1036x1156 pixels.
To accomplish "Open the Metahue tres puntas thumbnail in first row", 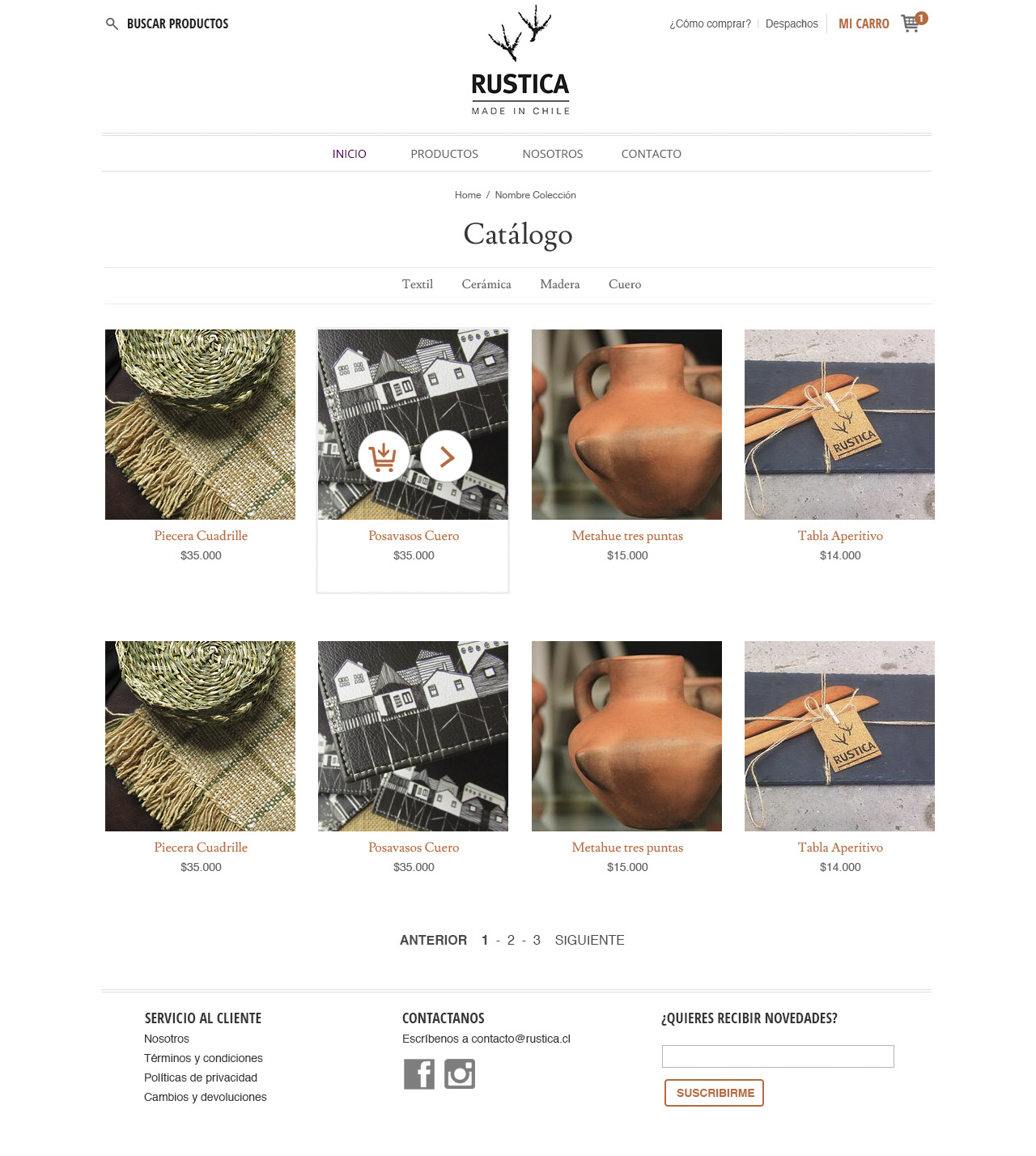I will click(626, 424).
